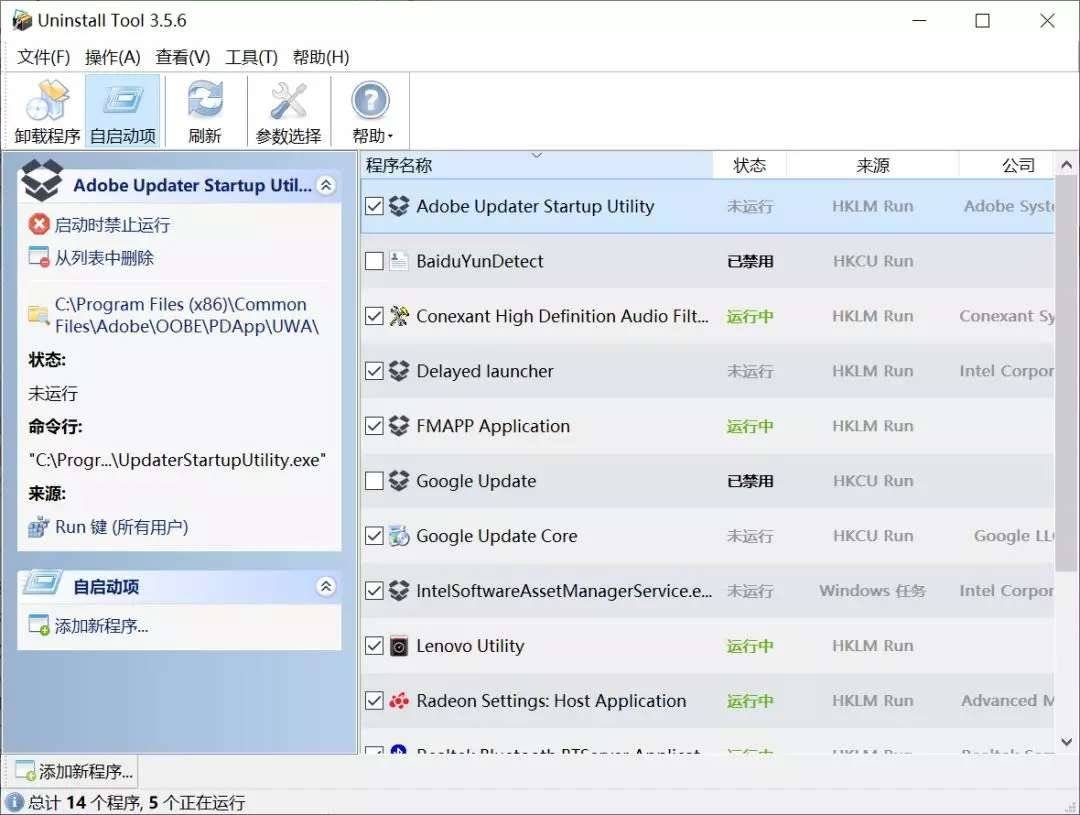Click the Run 键 (所有用户) link

(121, 527)
